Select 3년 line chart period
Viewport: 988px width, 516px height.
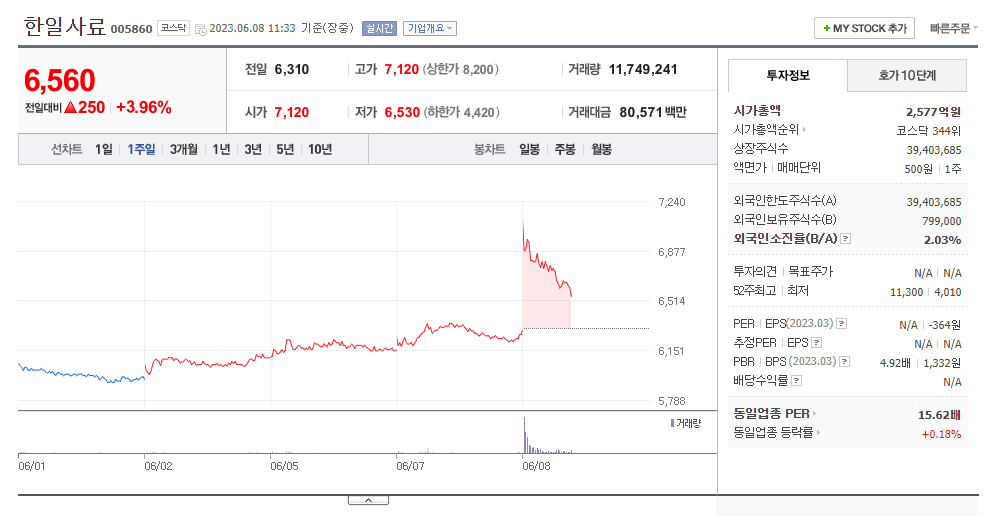pos(253,149)
